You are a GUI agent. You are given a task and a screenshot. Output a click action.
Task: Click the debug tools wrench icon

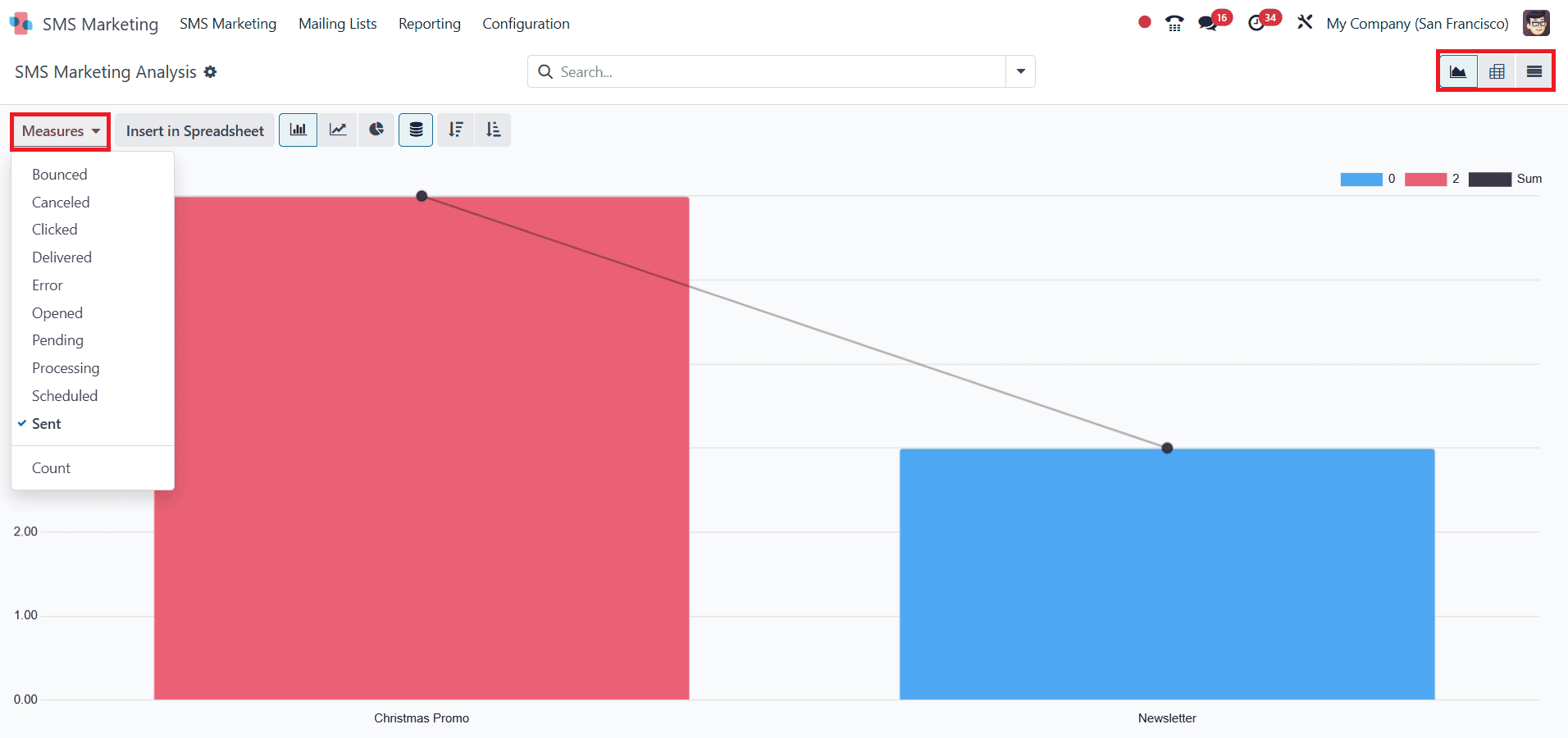click(1305, 23)
